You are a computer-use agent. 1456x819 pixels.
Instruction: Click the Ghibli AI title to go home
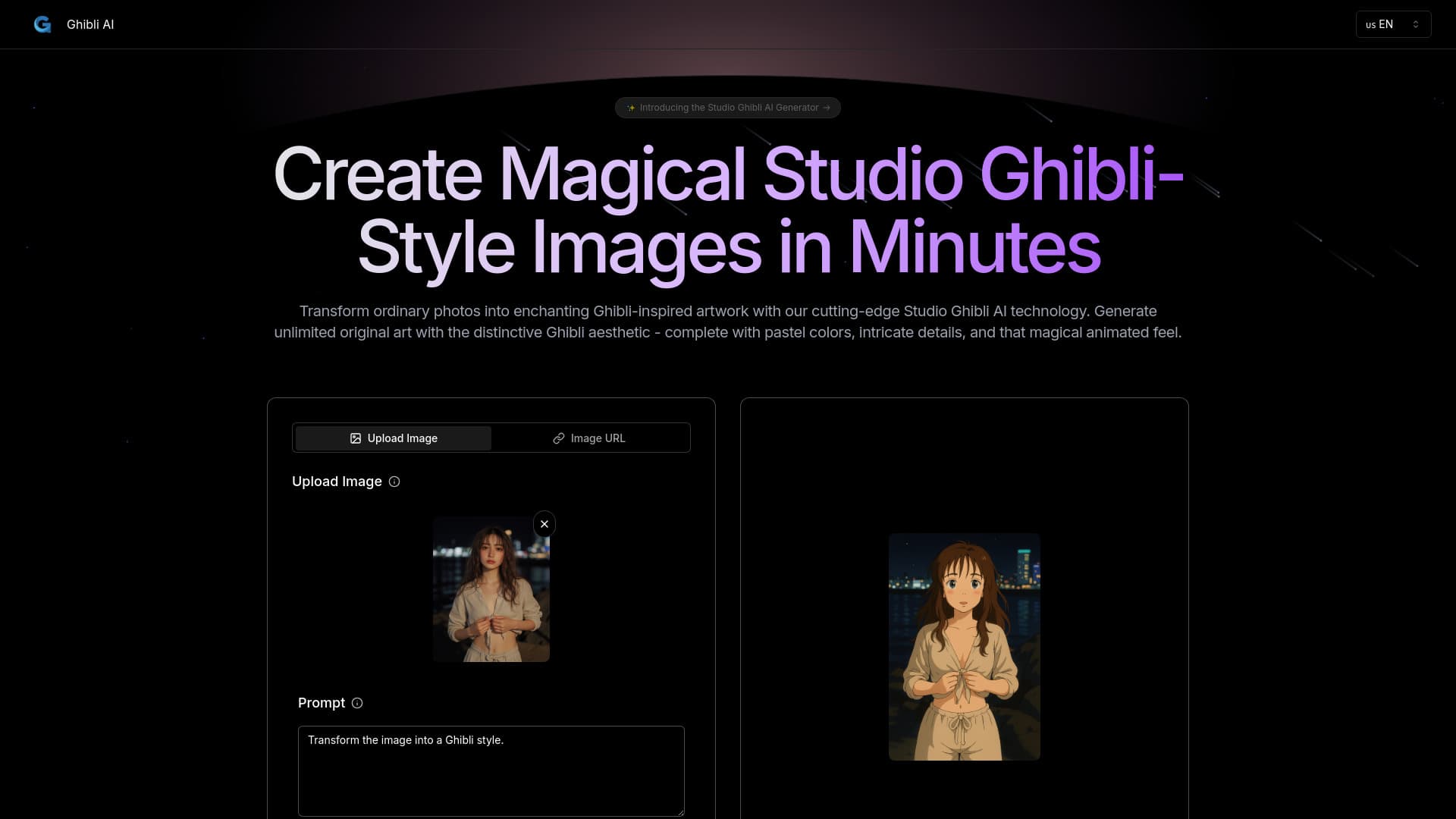(90, 24)
